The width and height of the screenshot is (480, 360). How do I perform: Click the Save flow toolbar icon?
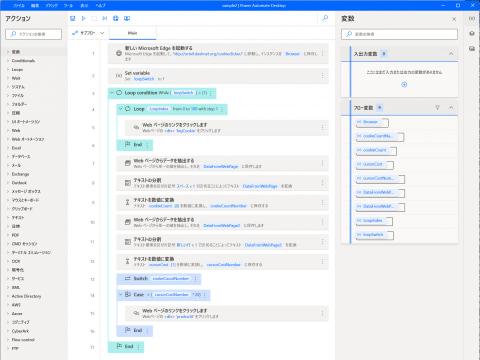(x=73, y=18)
